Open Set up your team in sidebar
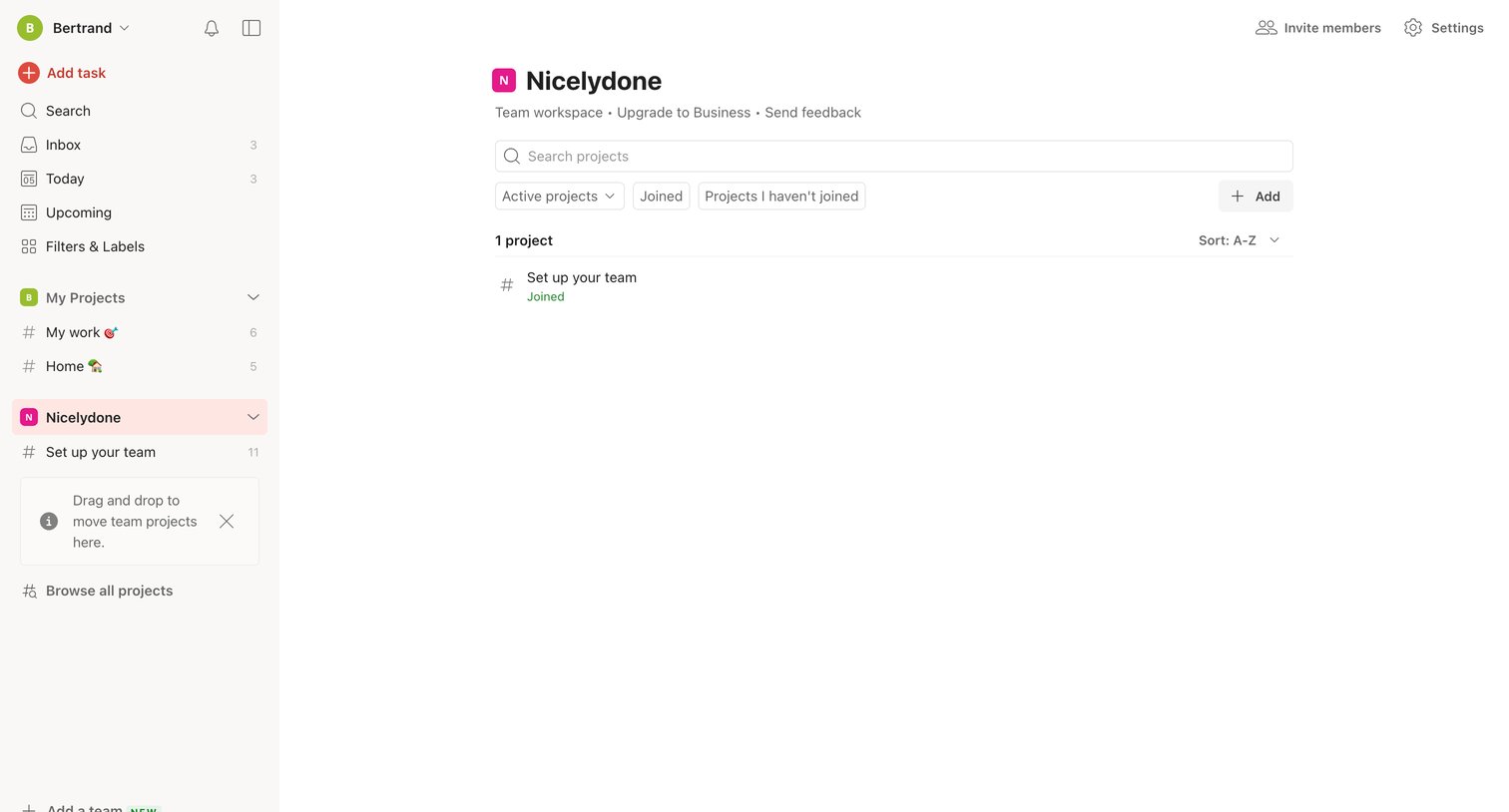 point(140,452)
